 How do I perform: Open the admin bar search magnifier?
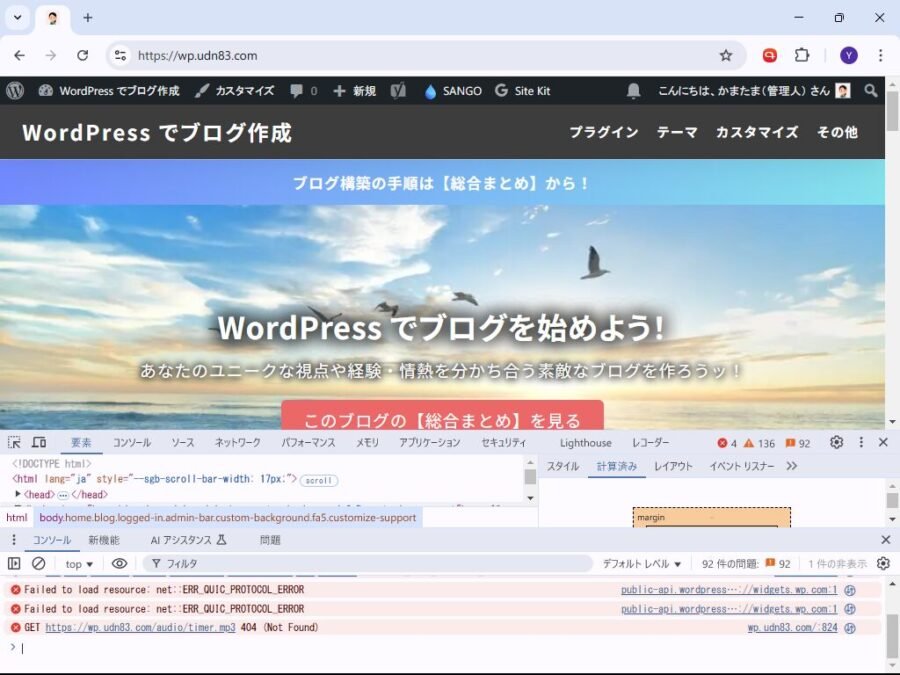(871, 91)
